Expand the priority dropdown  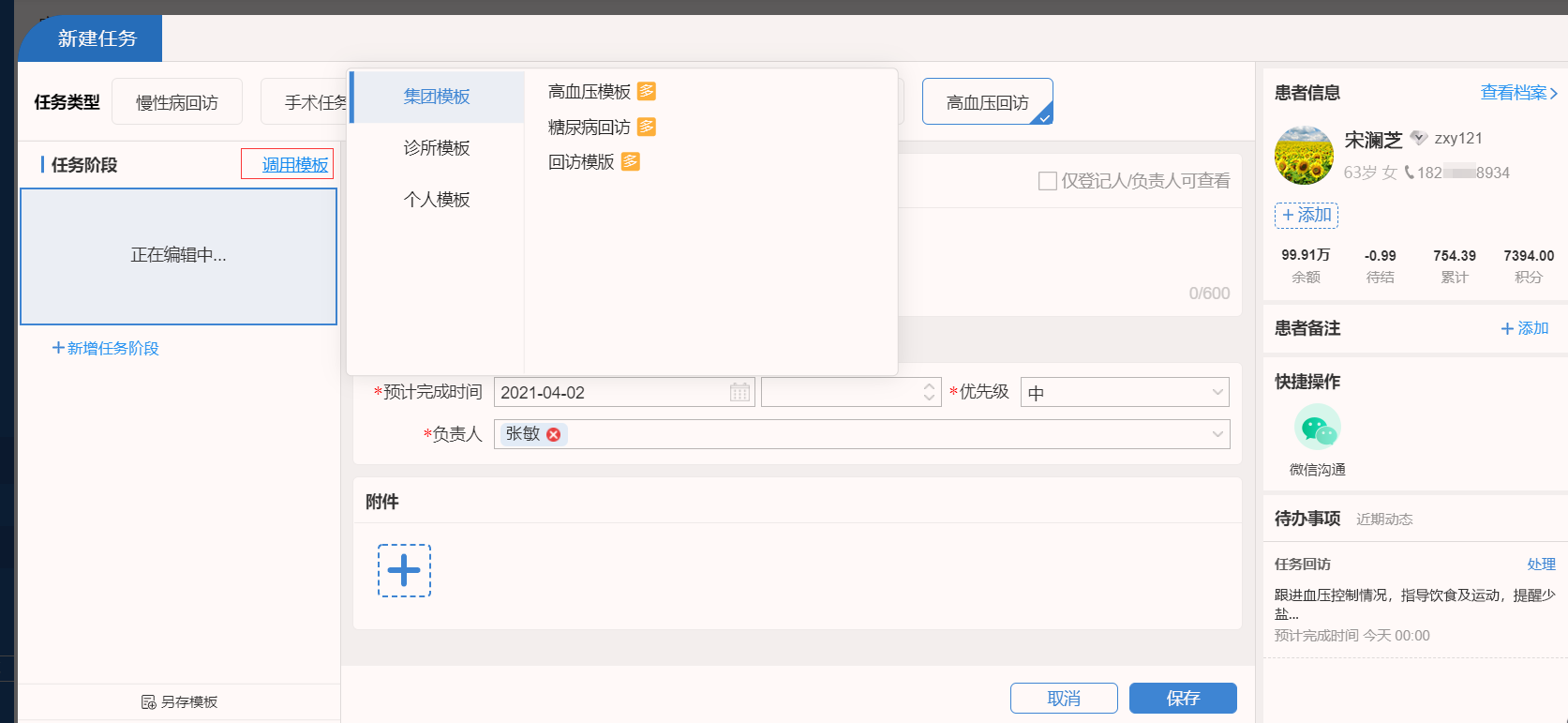coord(1217,392)
